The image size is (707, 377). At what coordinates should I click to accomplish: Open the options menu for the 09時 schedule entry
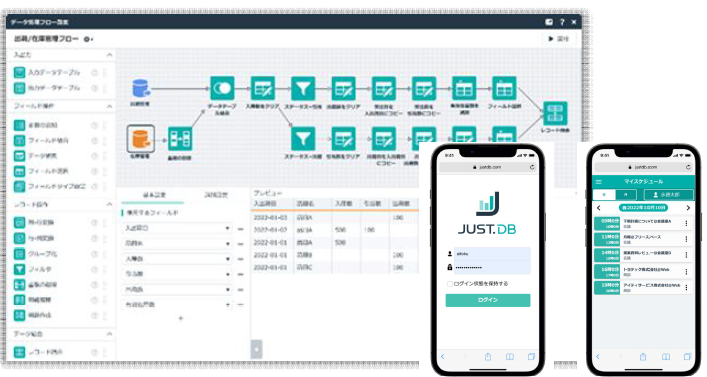click(686, 223)
